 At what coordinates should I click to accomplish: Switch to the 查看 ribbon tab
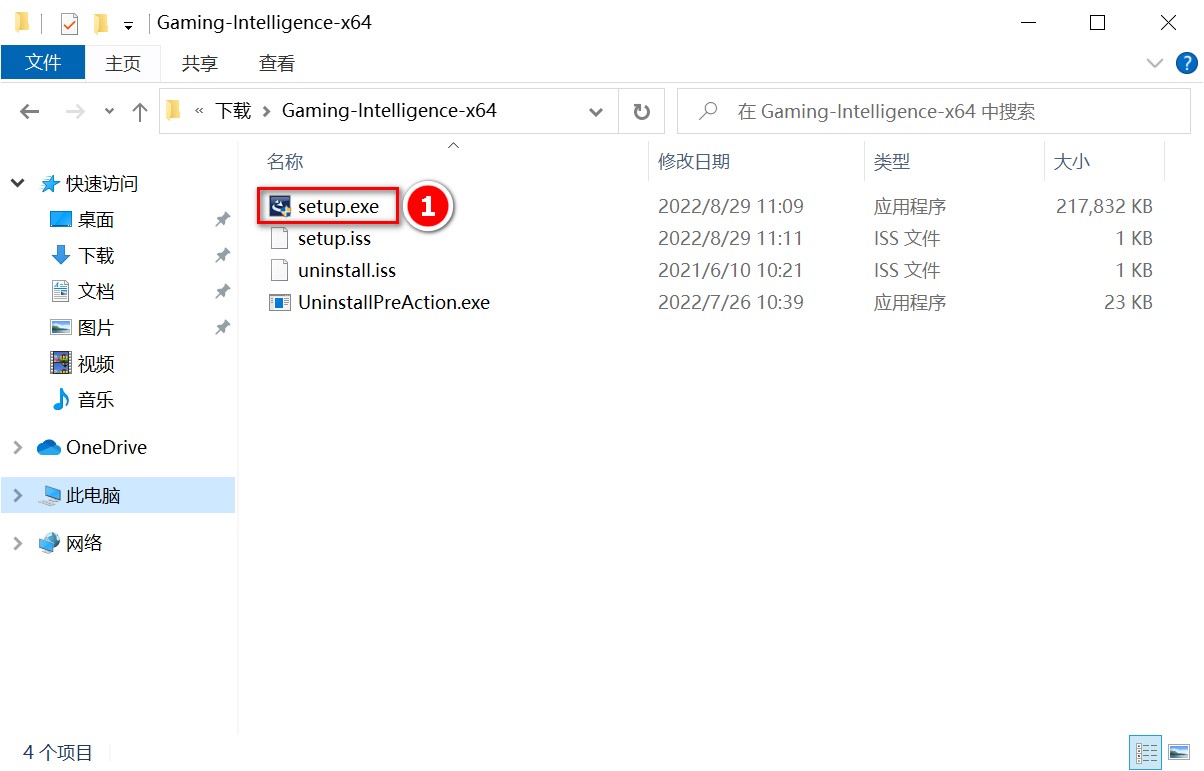pos(277,63)
